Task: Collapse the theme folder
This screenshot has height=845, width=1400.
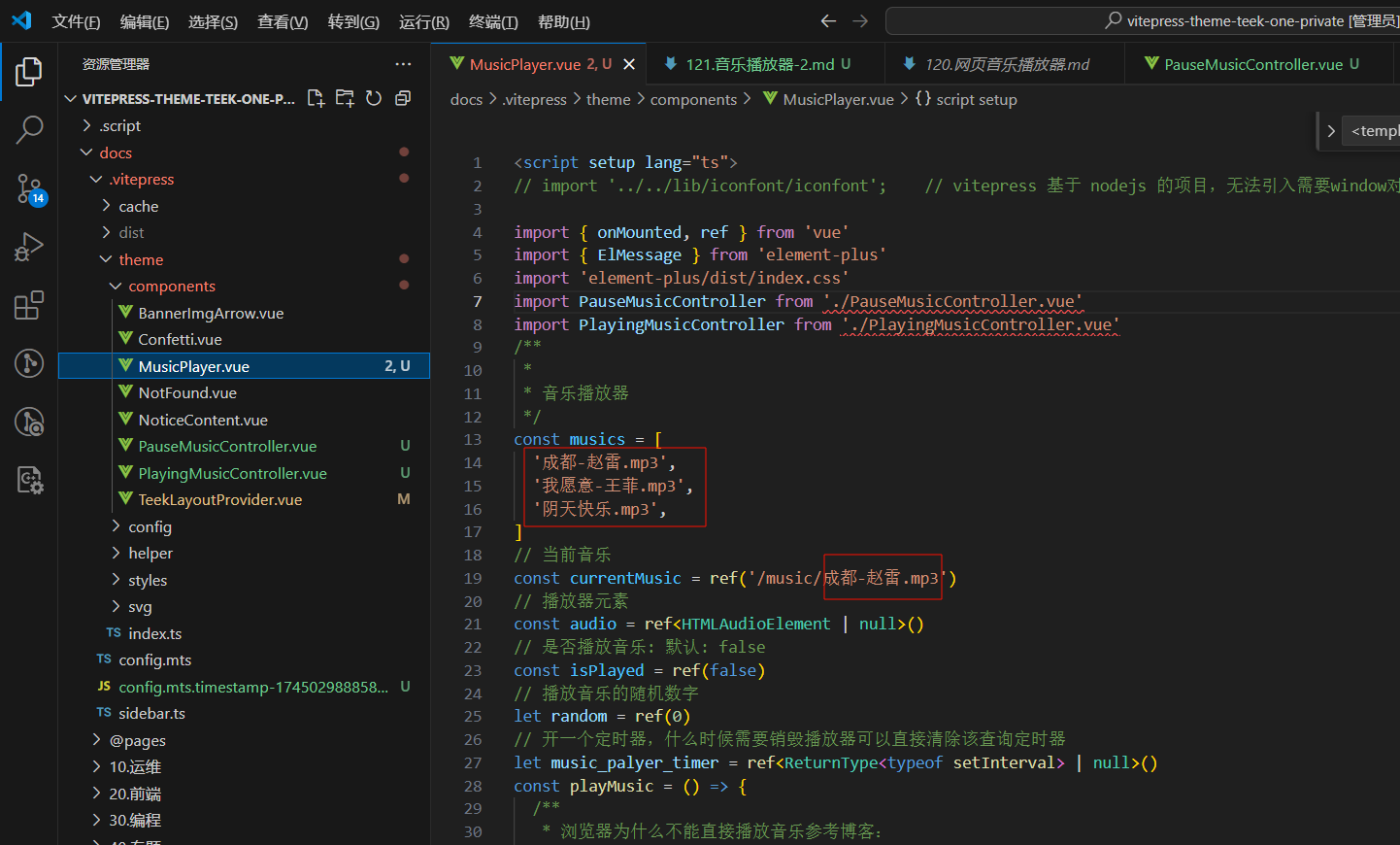Action: pyautogui.click(x=244, y=259)
